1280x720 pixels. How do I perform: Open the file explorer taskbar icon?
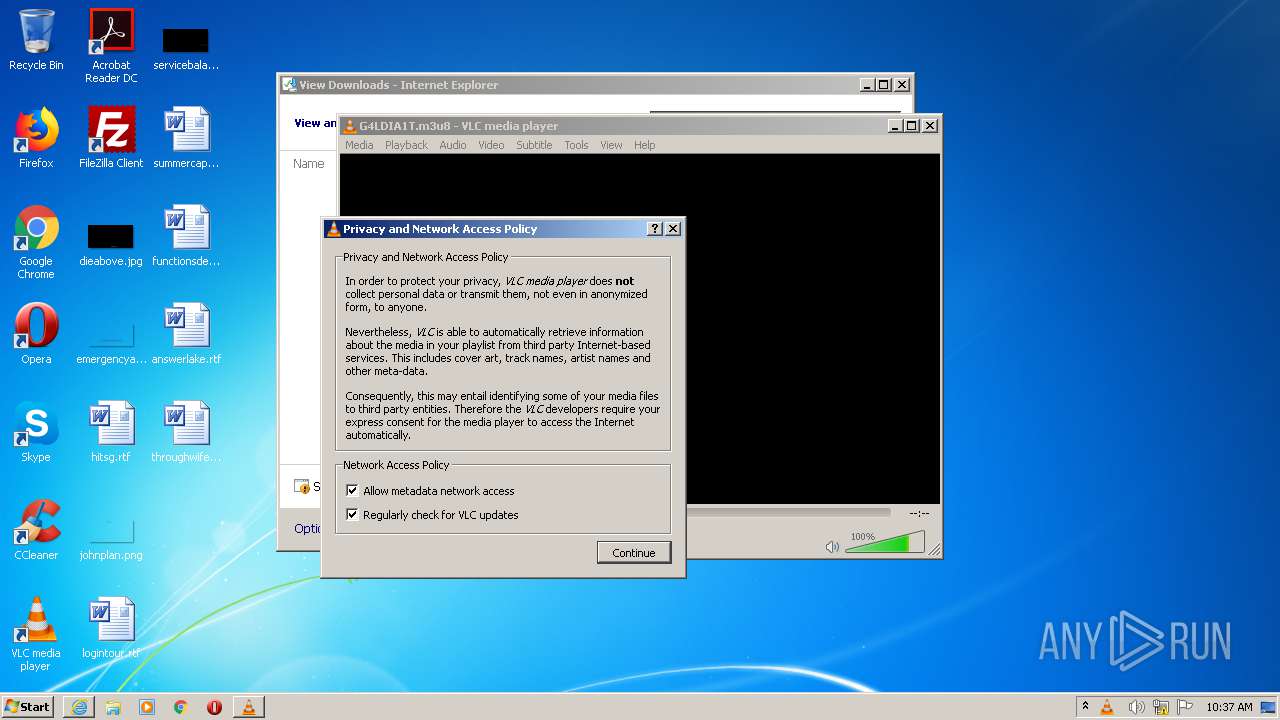pos(113,707)
